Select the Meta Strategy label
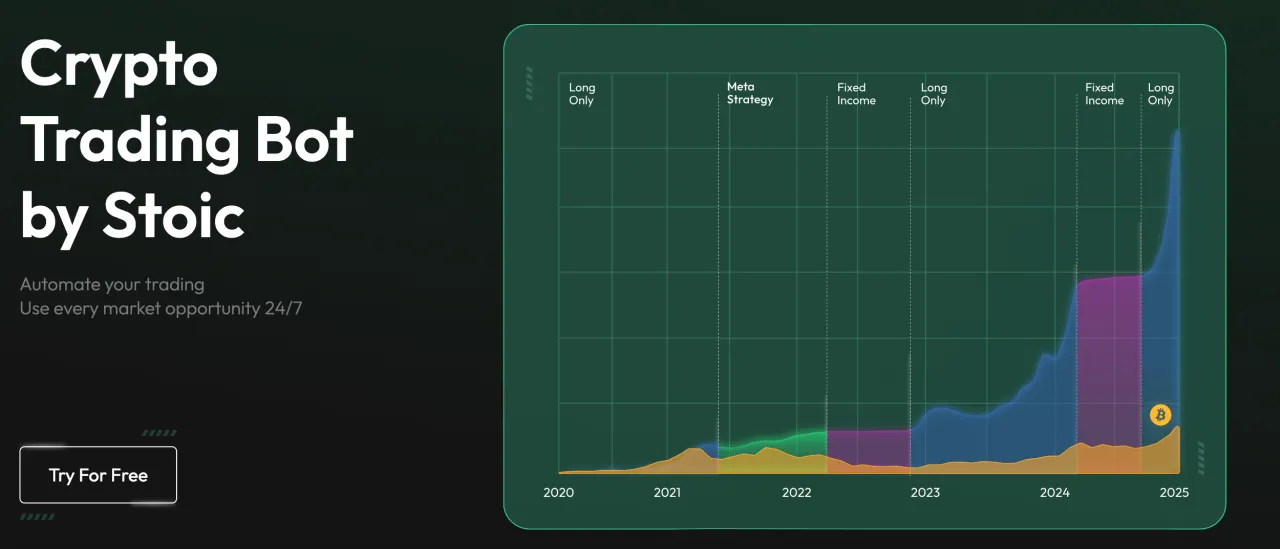1280x549 pixels. (750, 94)
